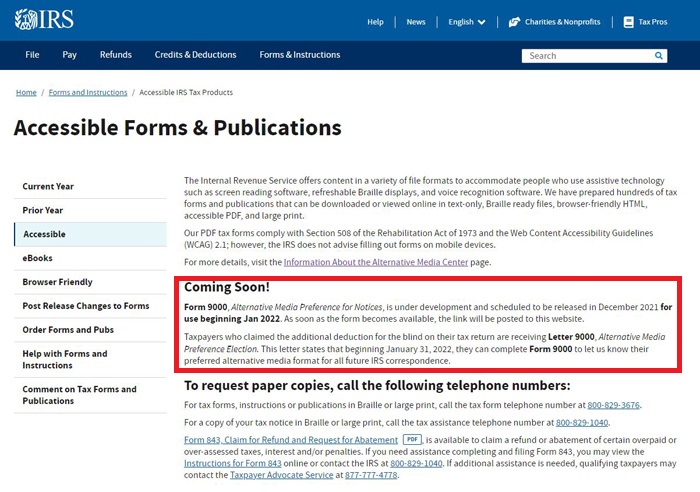Open Charities & Nonprofits link
This screenshot has height=492, width=700.
[x=562, y=22]
